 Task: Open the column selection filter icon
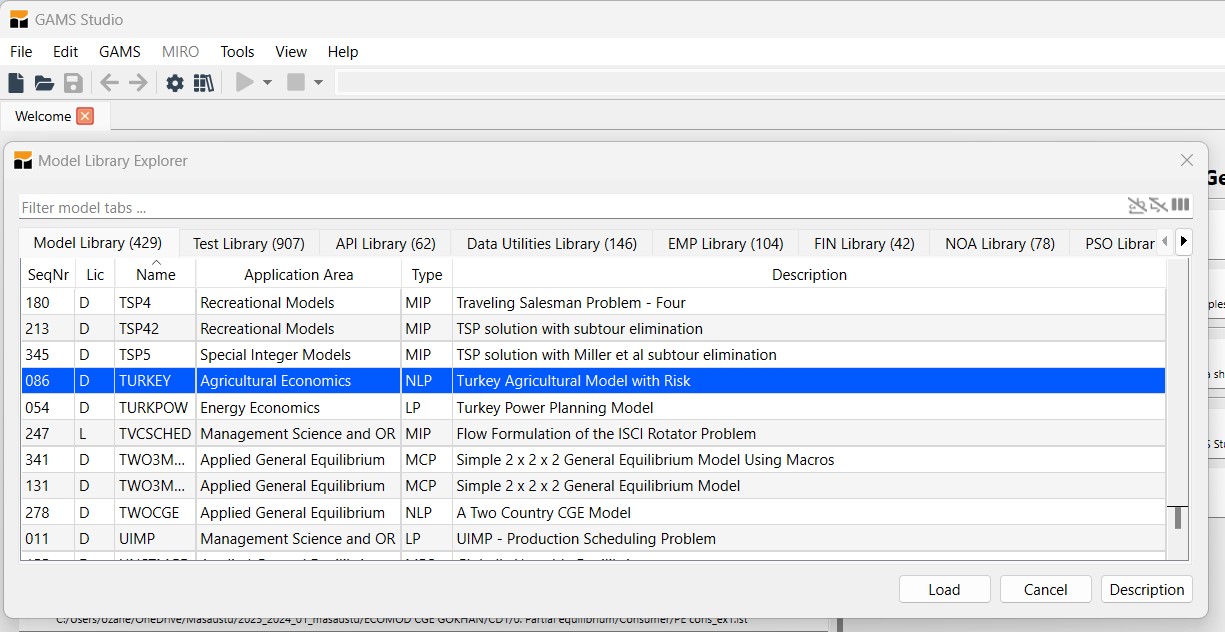tap(1180, 205)
